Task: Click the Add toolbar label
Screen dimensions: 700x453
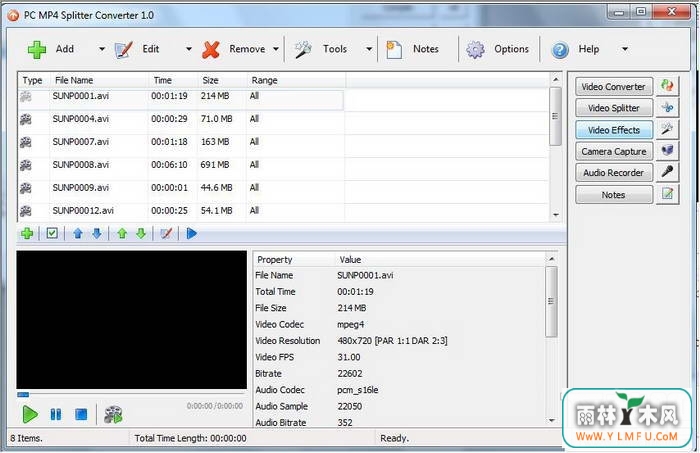Action: click(65, 49)
